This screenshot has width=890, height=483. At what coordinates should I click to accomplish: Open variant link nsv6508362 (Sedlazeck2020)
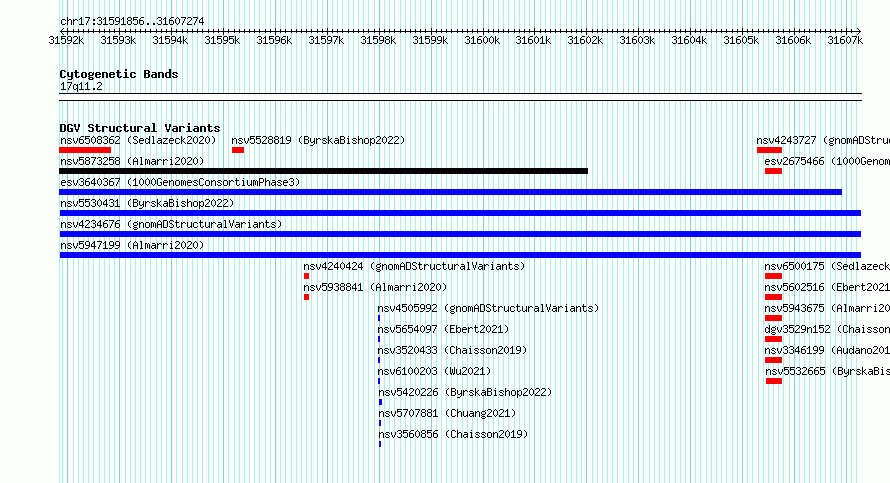[x=138, y=140]
